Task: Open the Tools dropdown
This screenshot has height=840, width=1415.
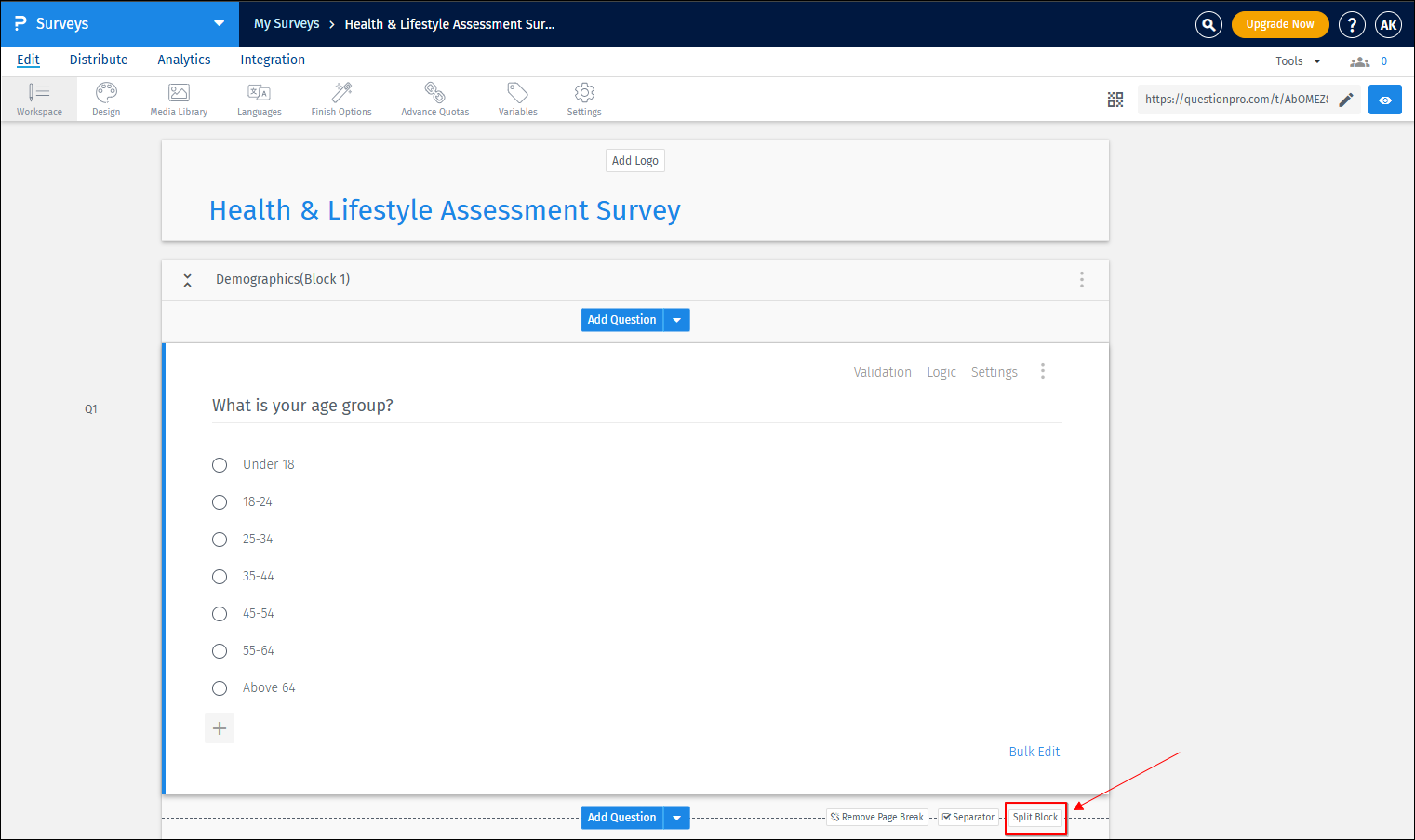Action: 1296,60
